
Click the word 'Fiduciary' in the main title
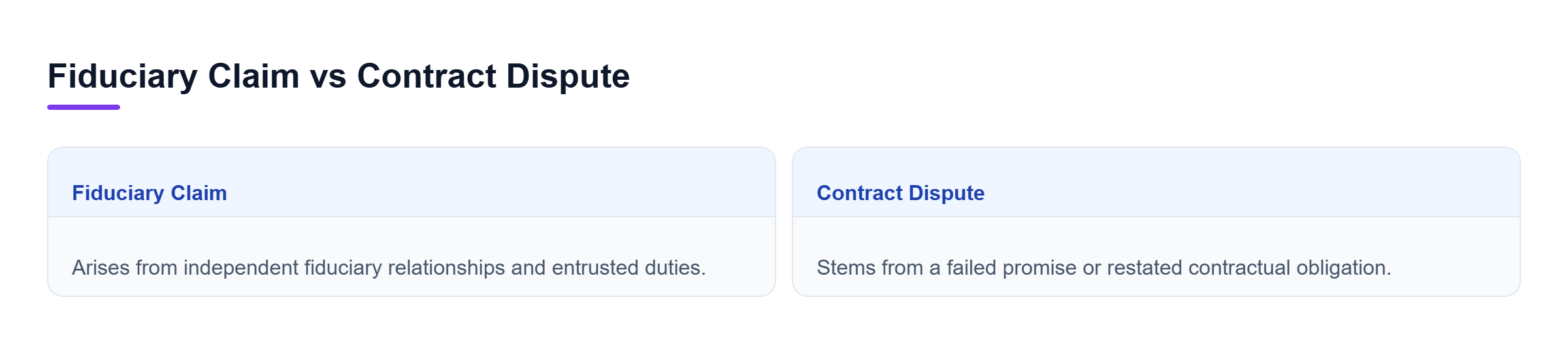tap(123, 77)
